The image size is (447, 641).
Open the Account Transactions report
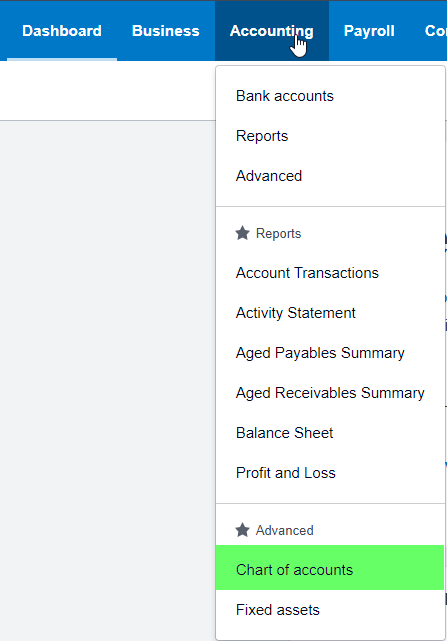[x=330, y=273]
